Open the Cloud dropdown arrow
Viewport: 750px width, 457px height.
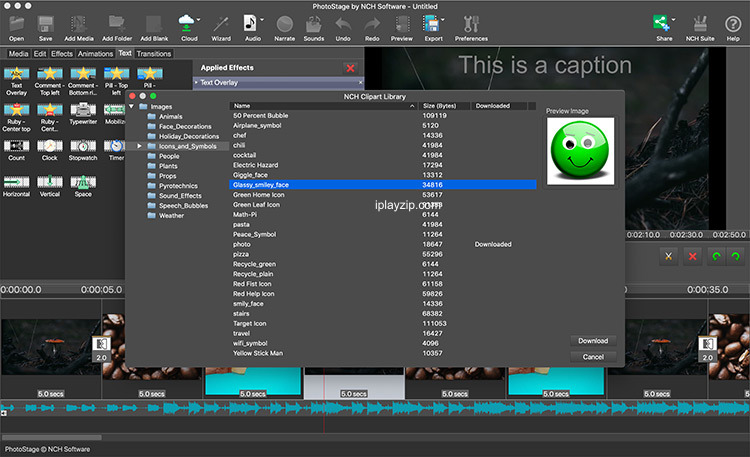(x=199, y=20)
